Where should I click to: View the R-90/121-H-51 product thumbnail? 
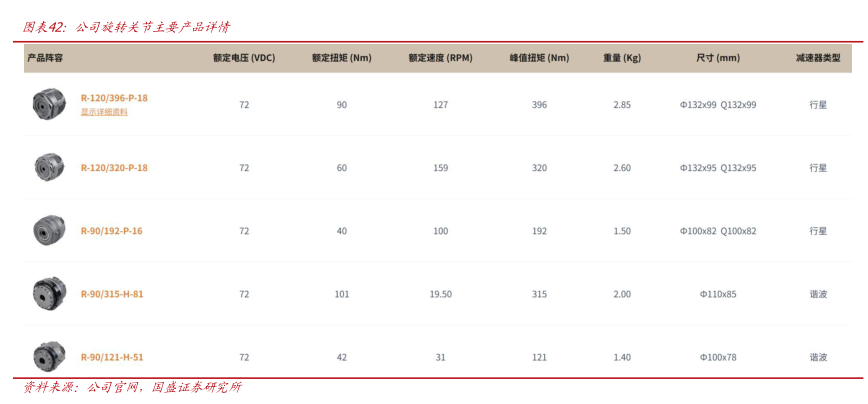[47, 356]
